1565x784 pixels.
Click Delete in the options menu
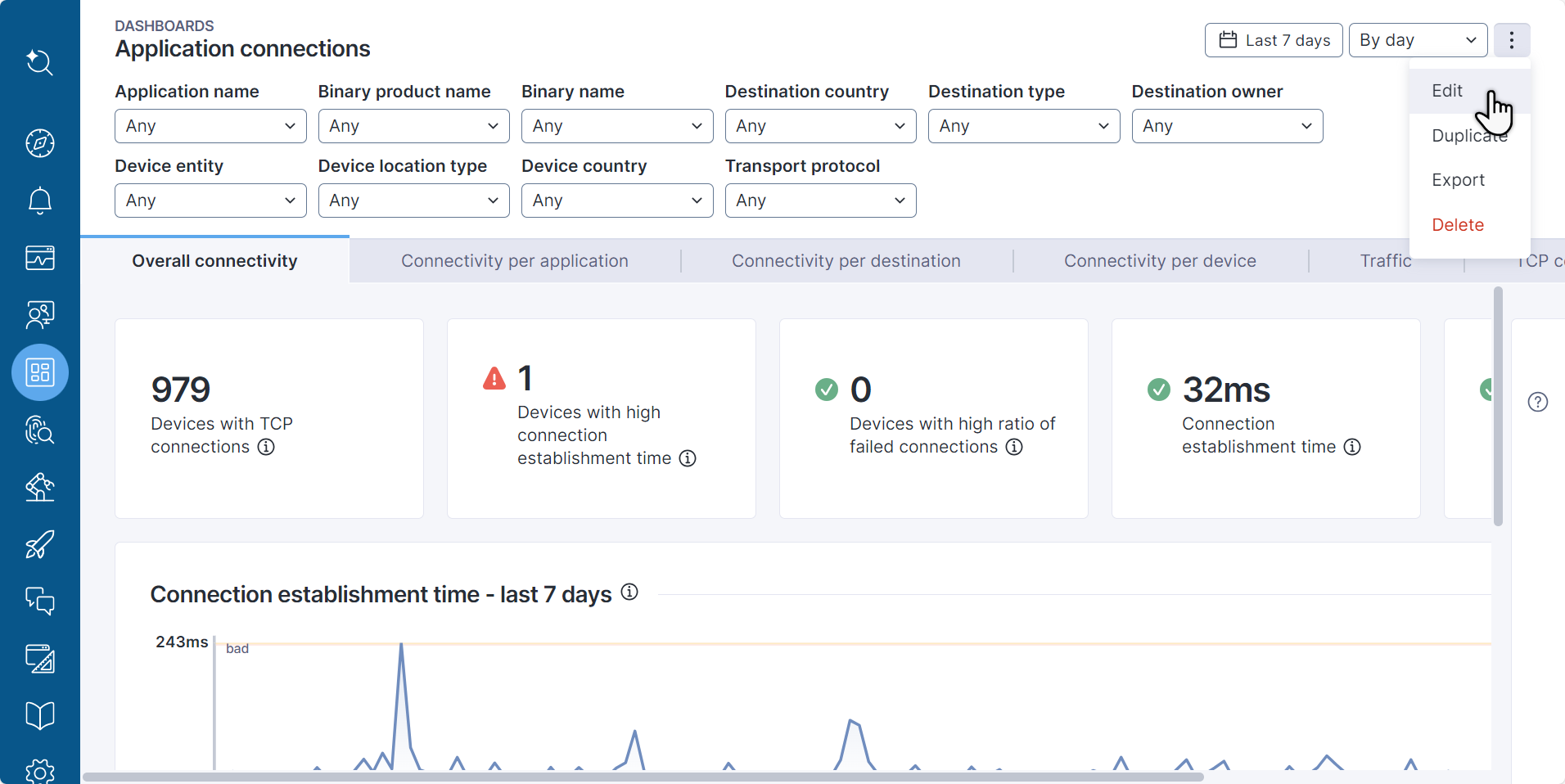pyautogui.click(x=1457, y=225)
